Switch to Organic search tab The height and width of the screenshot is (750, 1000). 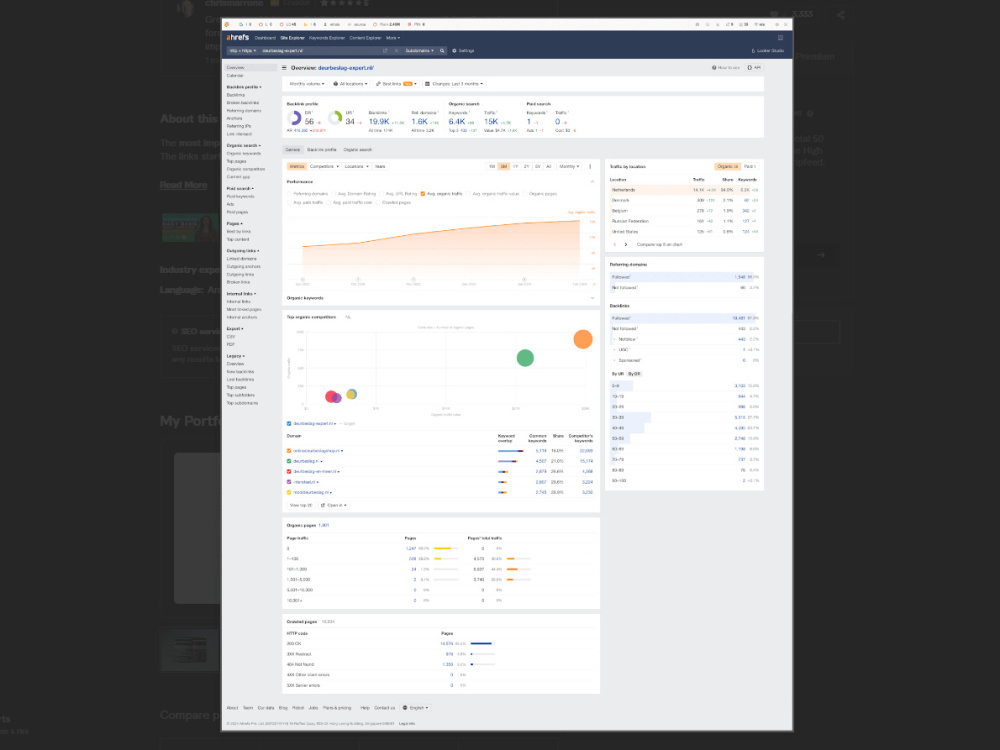point(357,150)
